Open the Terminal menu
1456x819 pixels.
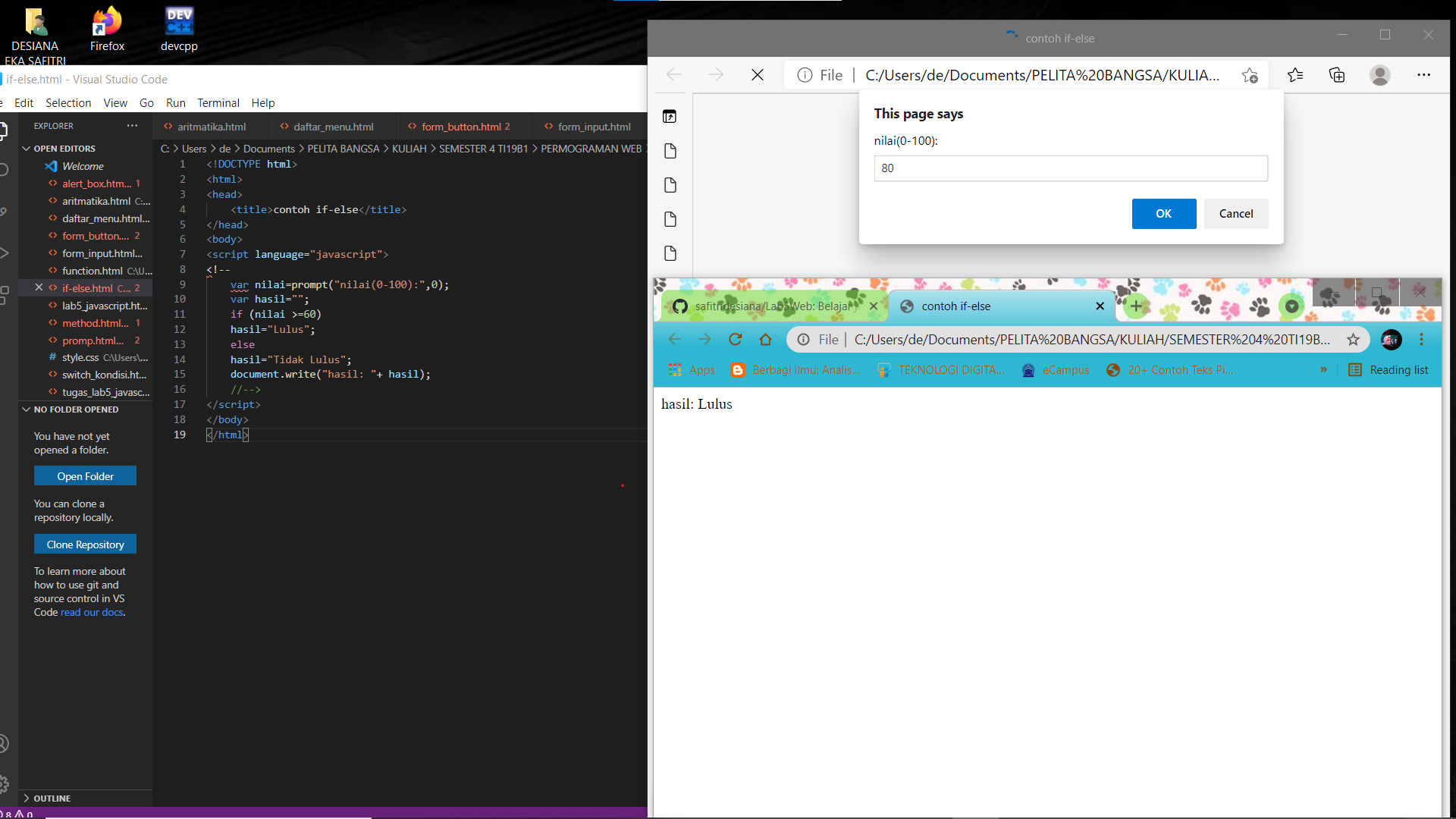(218, 103)
